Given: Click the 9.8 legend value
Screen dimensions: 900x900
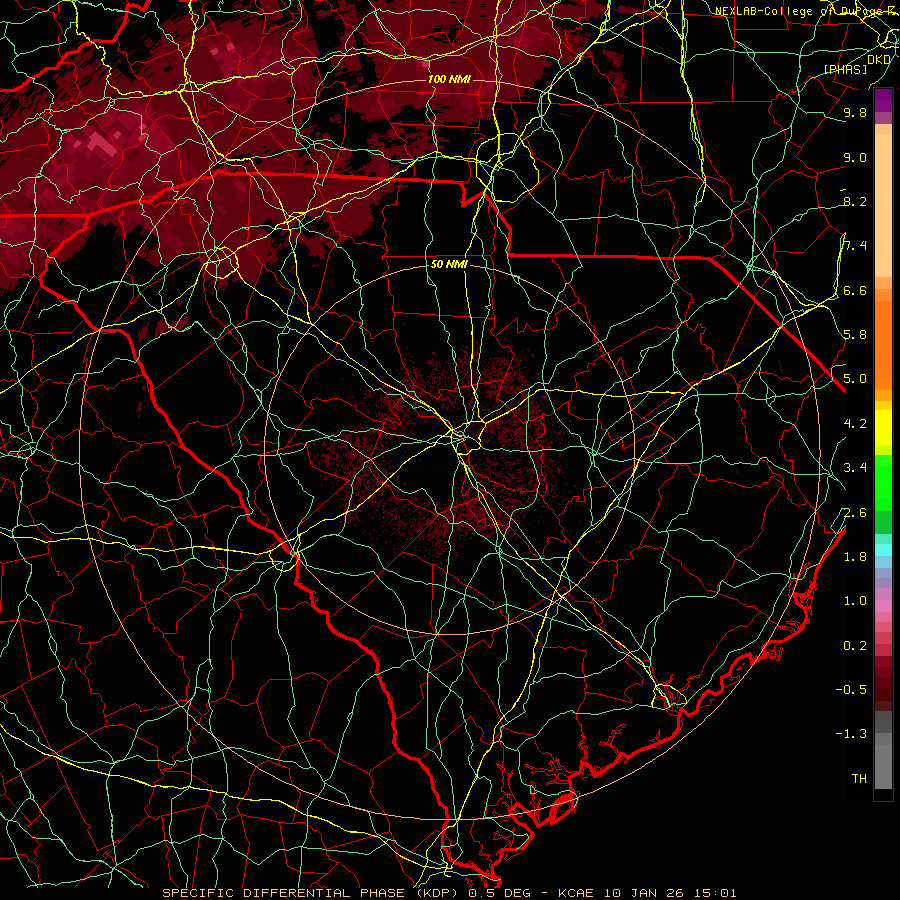Looking at the screenshot, I should coord(855,112).
